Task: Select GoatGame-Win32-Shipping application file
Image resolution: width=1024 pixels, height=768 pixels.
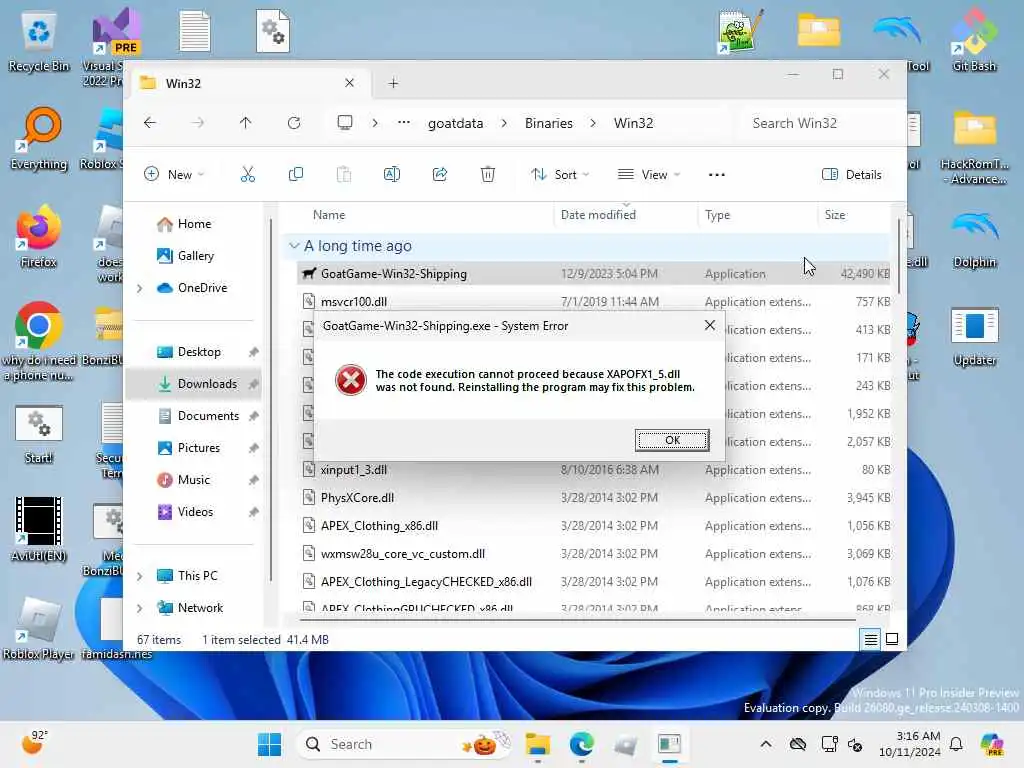Action: tap(594, 274)
